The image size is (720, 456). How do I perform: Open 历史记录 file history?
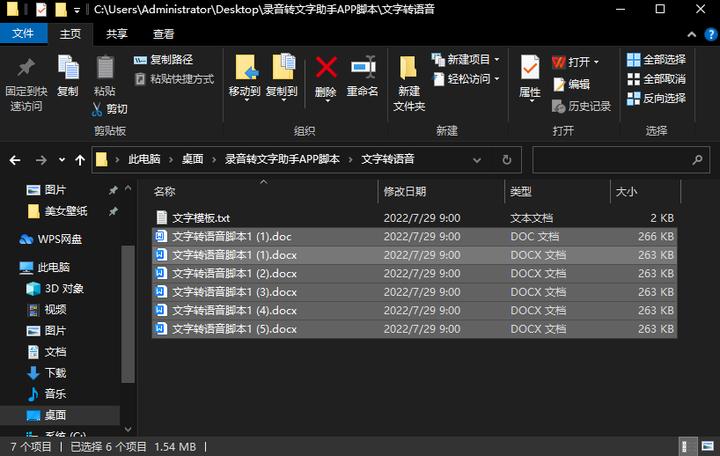[x=581, y=106]
